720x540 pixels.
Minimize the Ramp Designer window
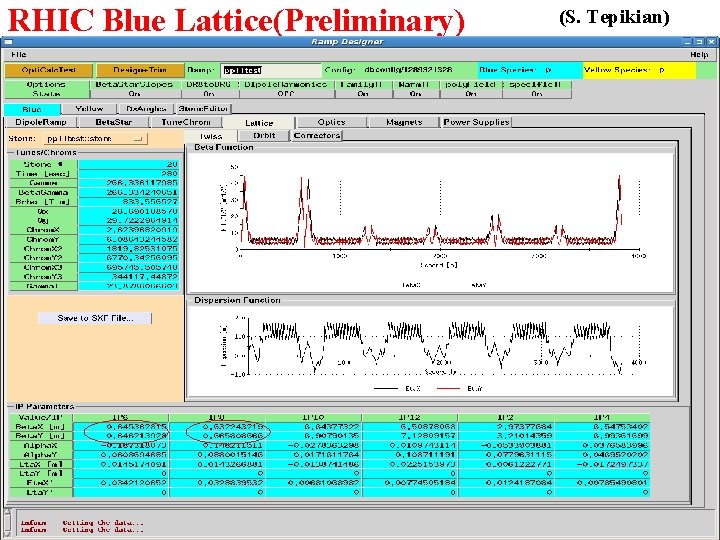687,42
